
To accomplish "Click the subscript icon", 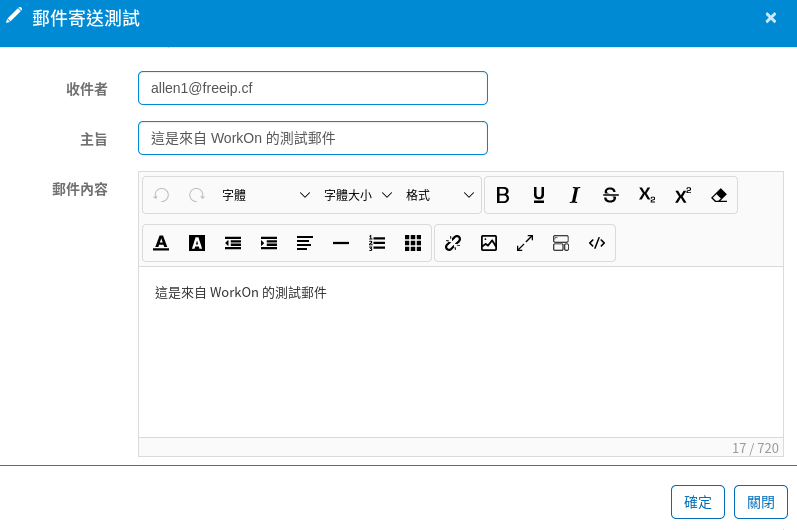I will click(647, 195).
